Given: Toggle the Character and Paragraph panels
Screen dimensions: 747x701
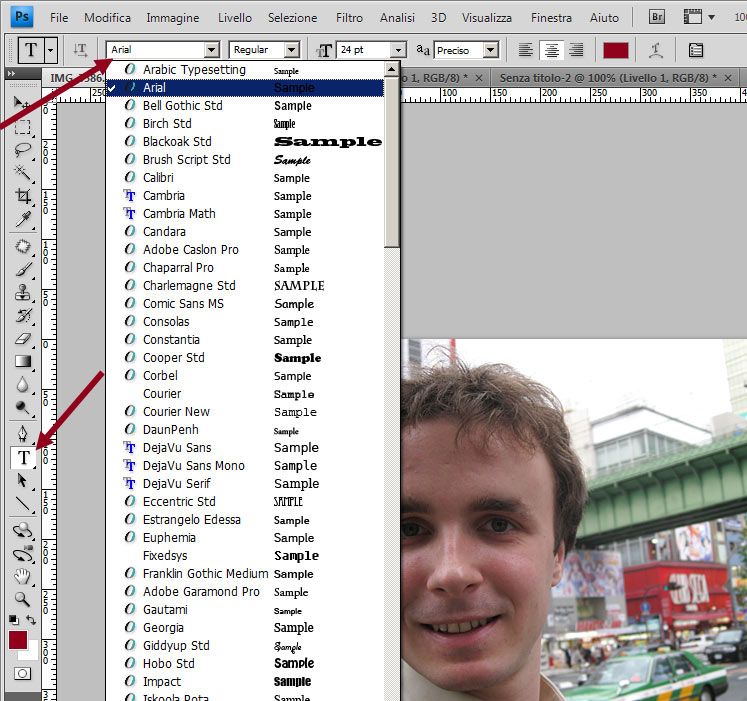Looking at the screenshot, I should [x=696, y=50].
